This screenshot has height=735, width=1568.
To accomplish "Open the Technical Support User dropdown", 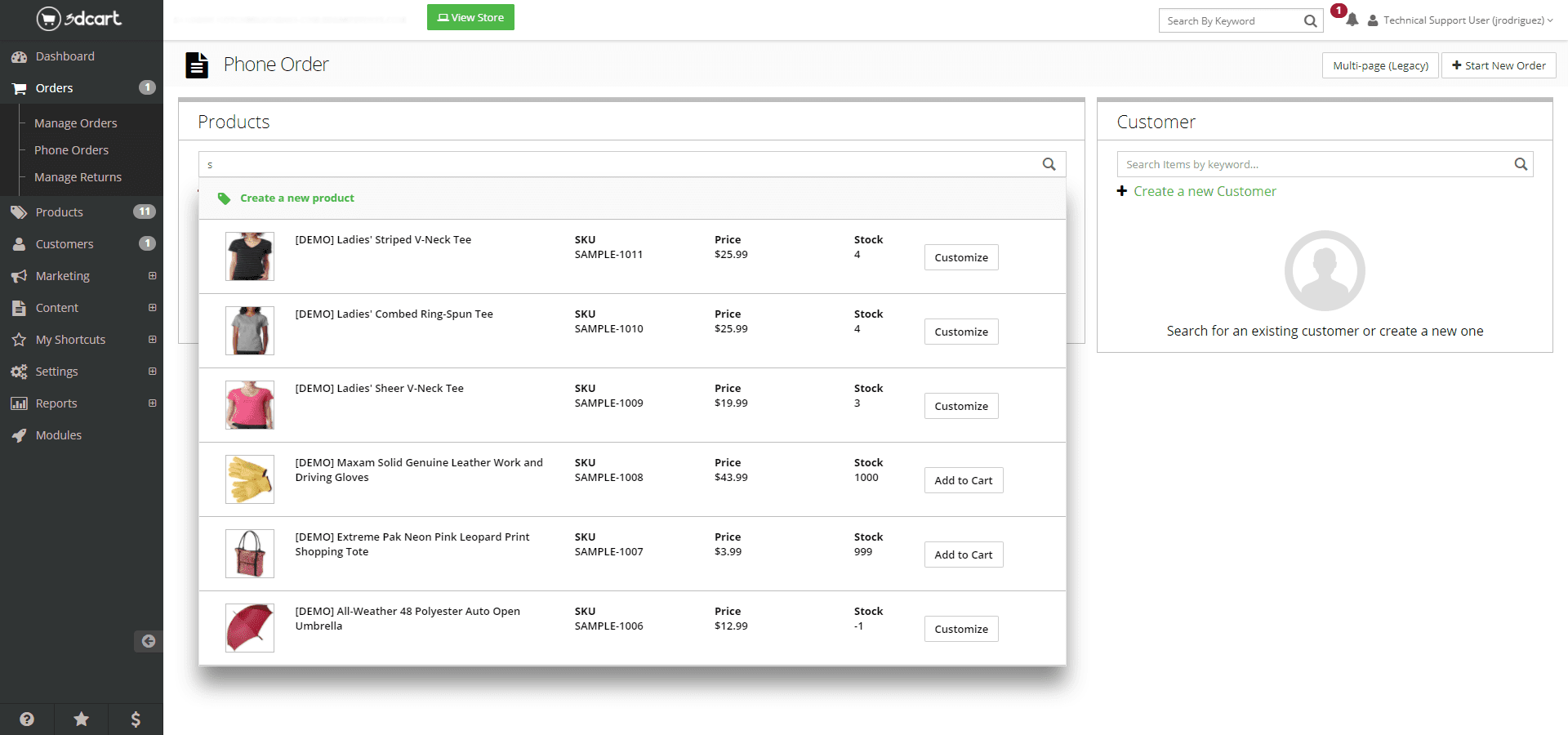I will (x=1462, y=20).
